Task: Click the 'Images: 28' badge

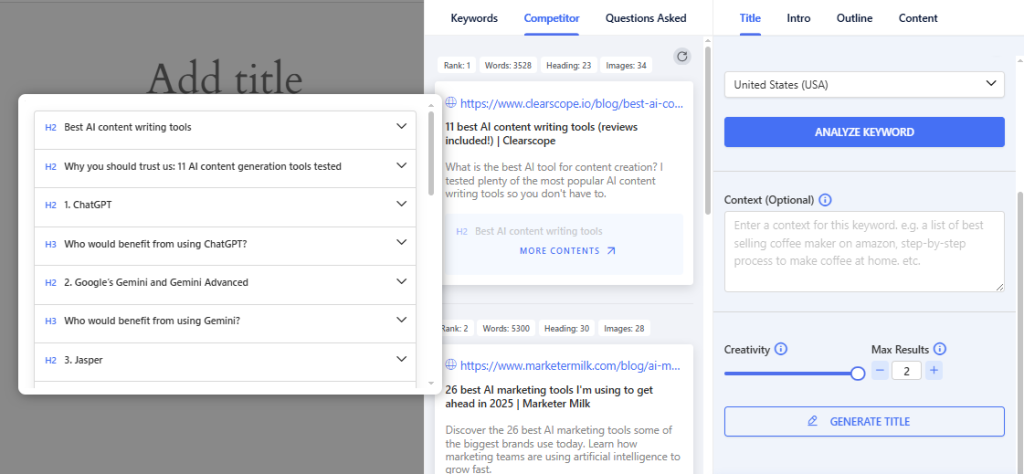Action: [x=625, y=328]
